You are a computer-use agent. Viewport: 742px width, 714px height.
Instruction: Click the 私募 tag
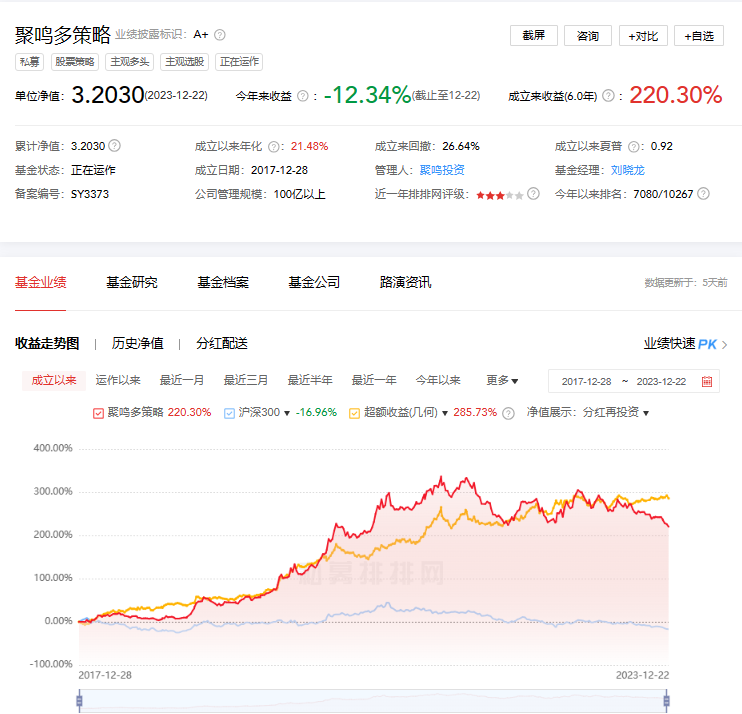[x=29, y=62]
